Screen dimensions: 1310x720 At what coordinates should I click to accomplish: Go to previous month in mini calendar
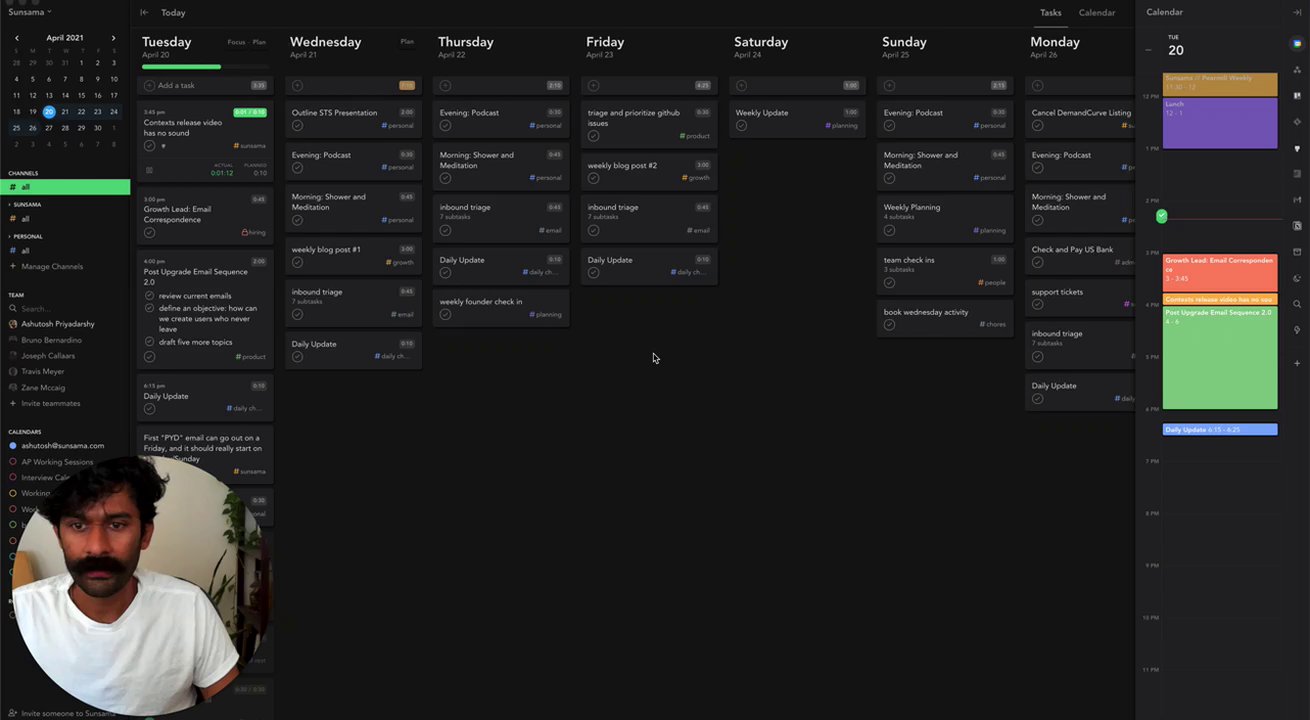(x=16, y=38)
